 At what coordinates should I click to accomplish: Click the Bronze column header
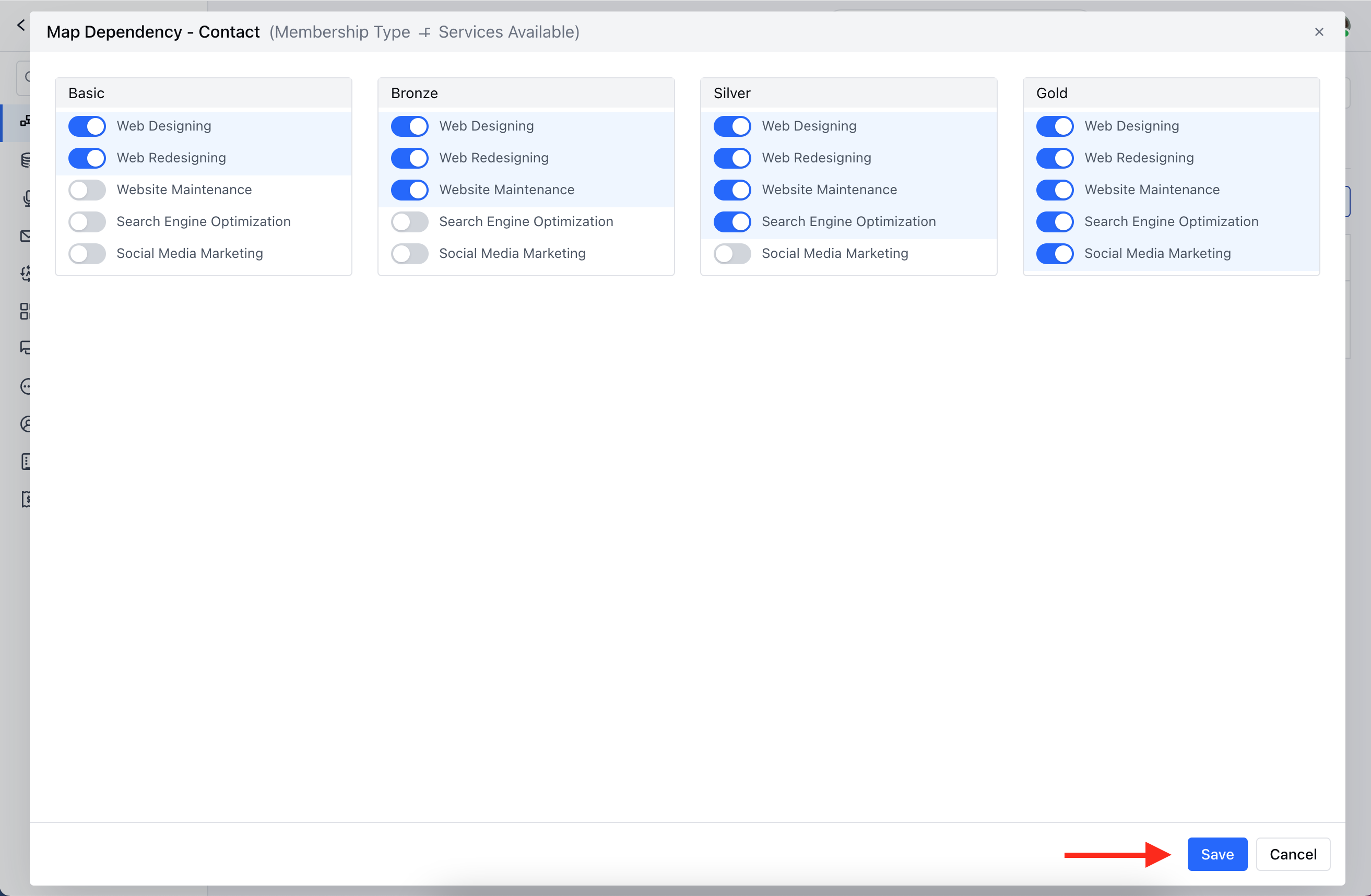coord(414,93)
